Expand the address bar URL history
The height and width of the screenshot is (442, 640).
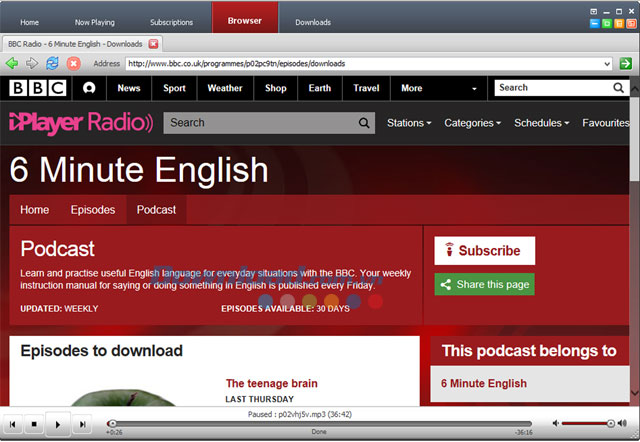click(607, 63)
